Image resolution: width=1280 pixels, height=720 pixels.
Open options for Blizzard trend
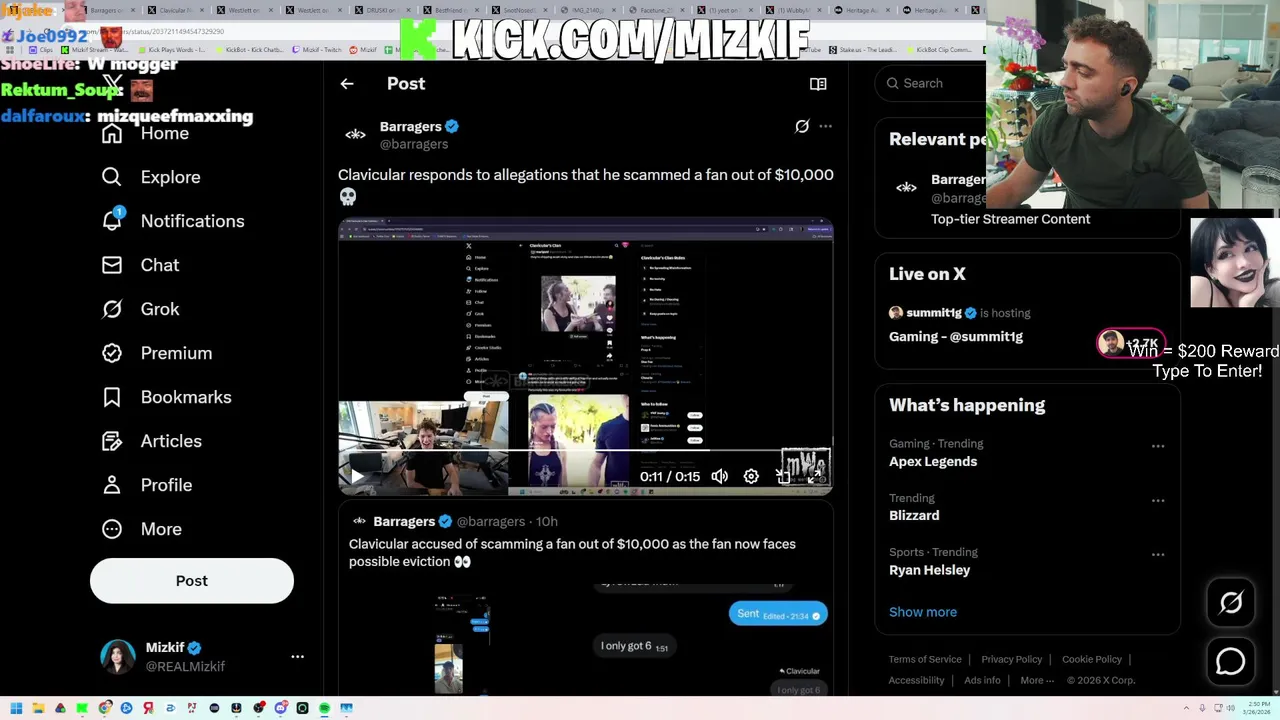tap(1158, 500)
